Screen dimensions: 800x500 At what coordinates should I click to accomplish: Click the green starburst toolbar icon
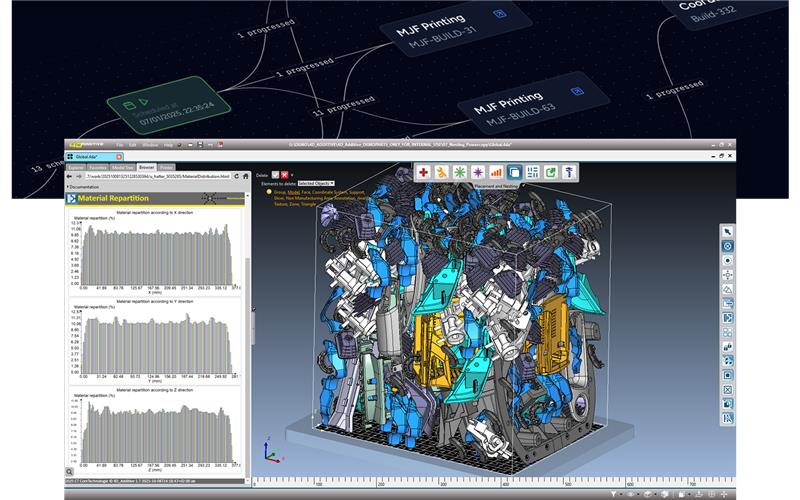click(459, 173)
